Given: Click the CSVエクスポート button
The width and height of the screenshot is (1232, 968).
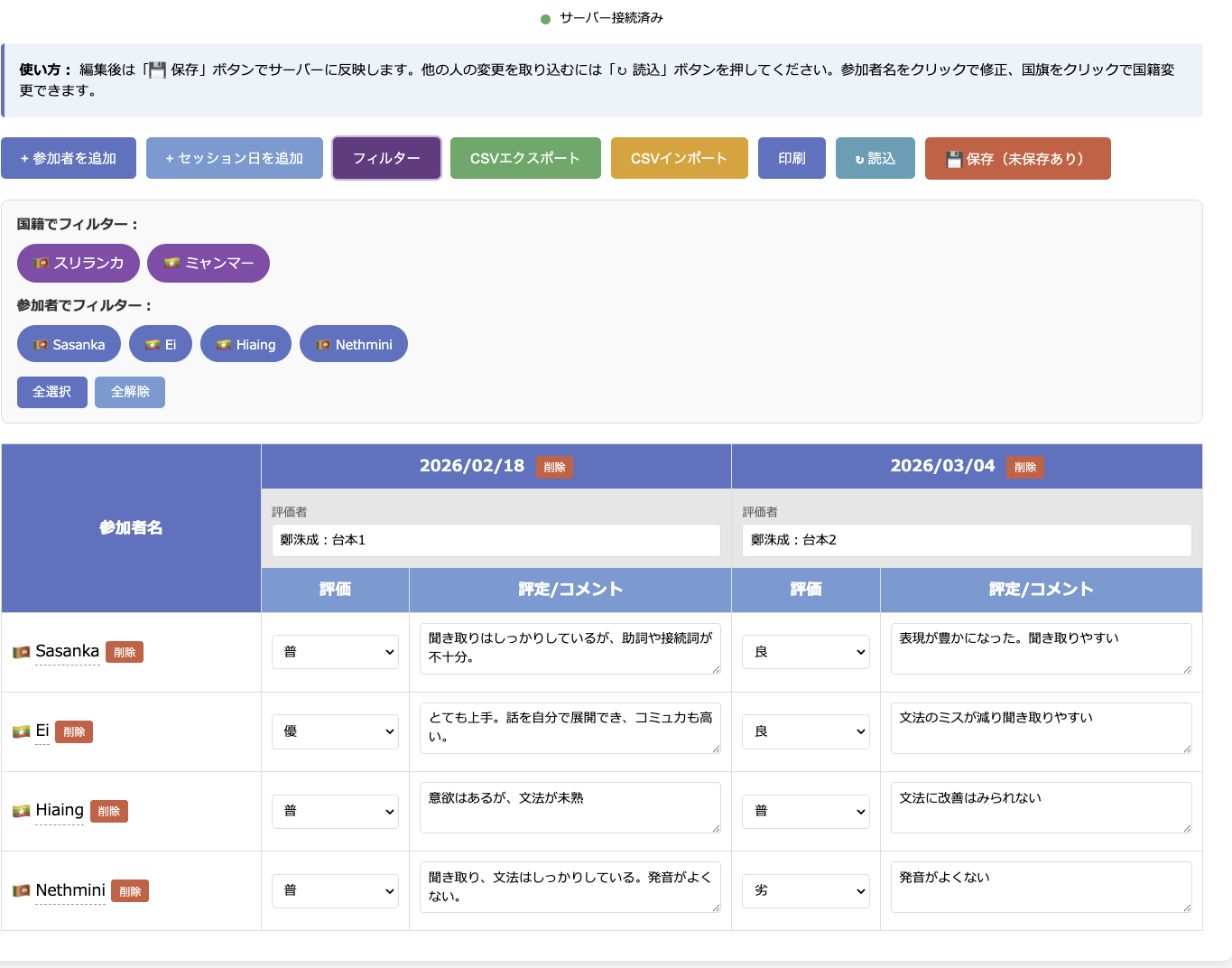Looking at the screenshot, I should tap(525, 158).
